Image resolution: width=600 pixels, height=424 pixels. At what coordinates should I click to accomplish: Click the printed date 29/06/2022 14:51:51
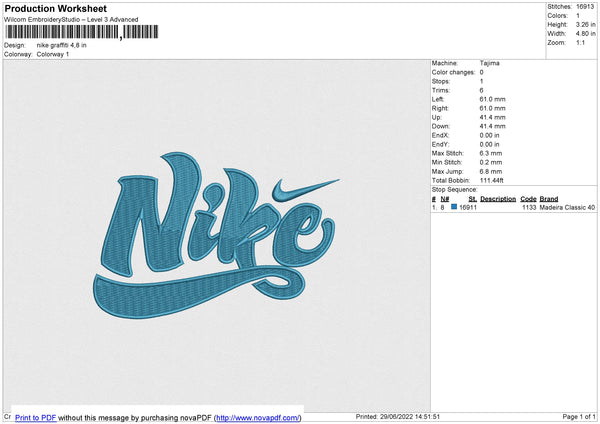click(410, 417)
